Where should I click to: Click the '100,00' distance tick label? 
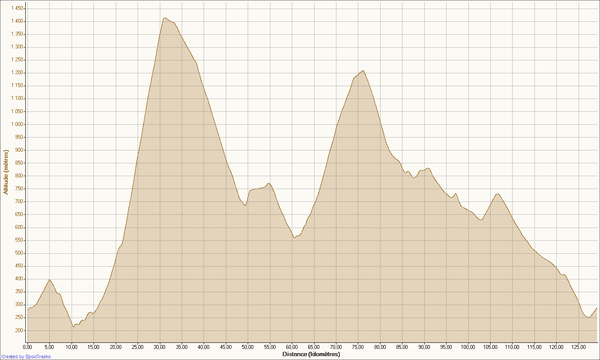[468, 347]
